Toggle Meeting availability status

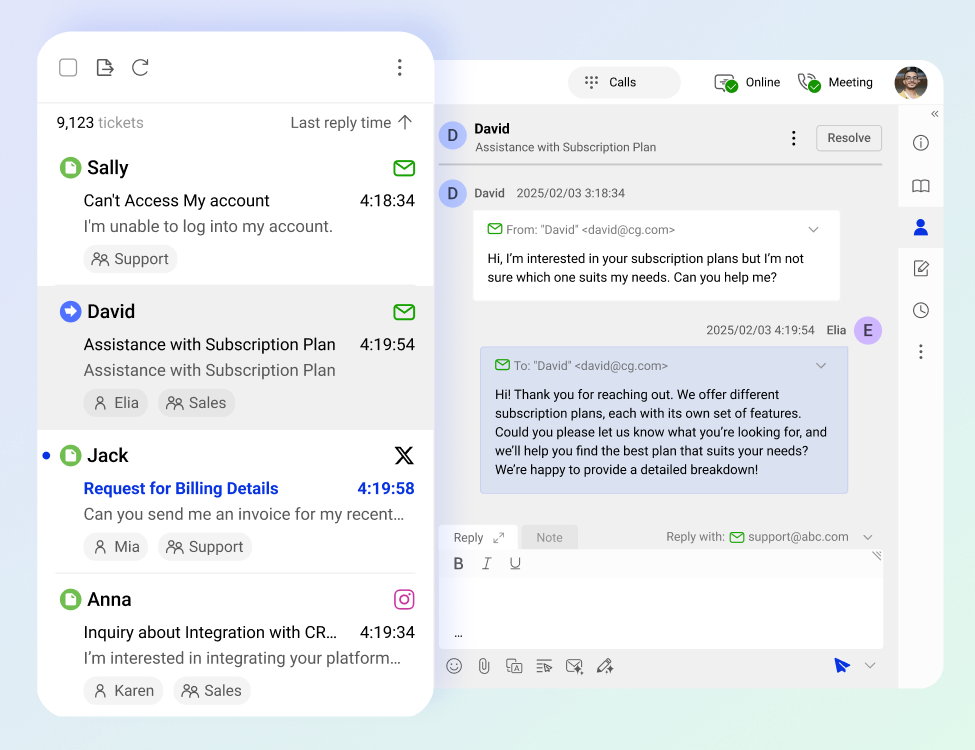click(x=835, y=82)
